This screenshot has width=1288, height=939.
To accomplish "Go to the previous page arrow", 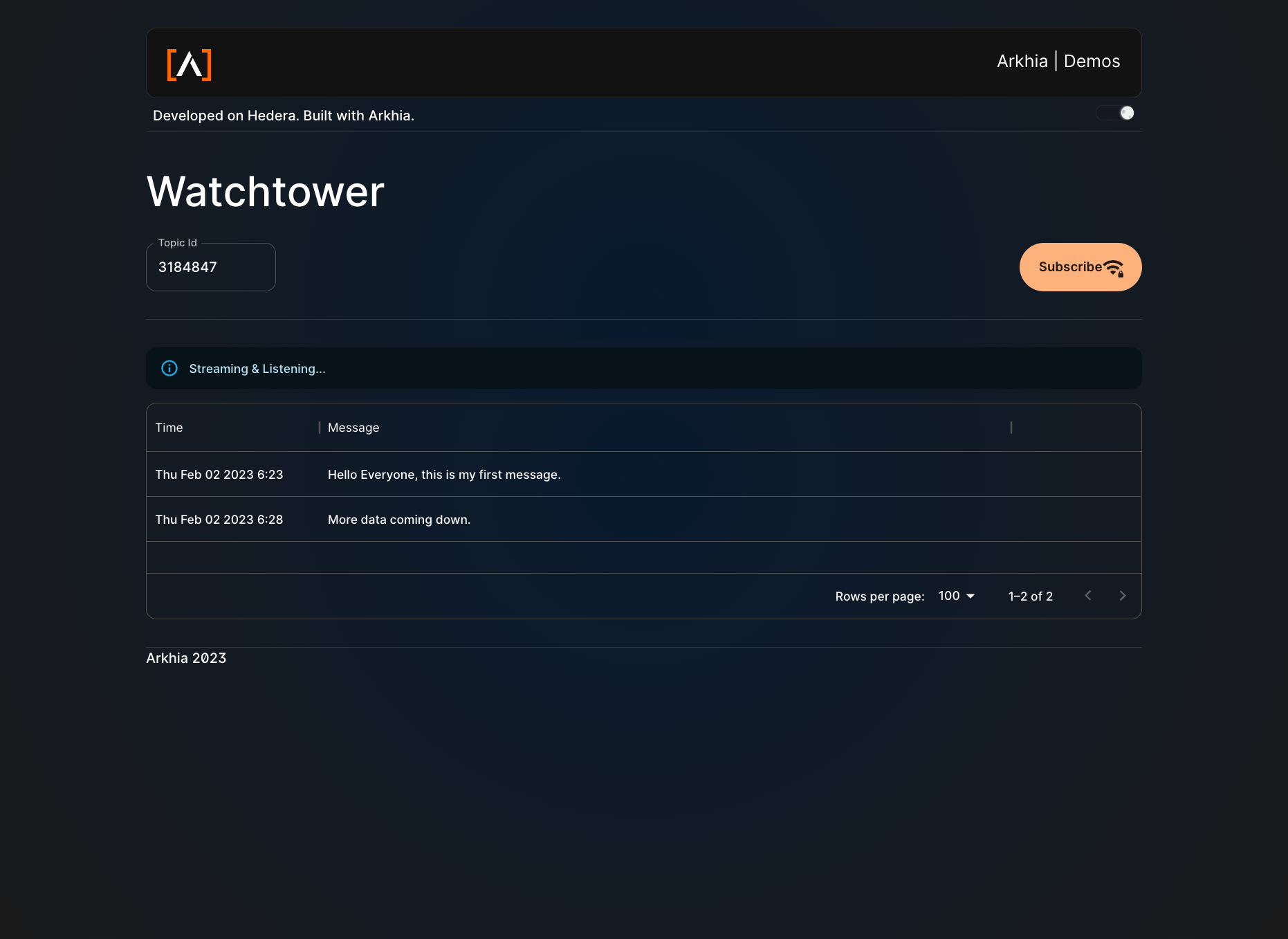I will (x=1088, y=596).
